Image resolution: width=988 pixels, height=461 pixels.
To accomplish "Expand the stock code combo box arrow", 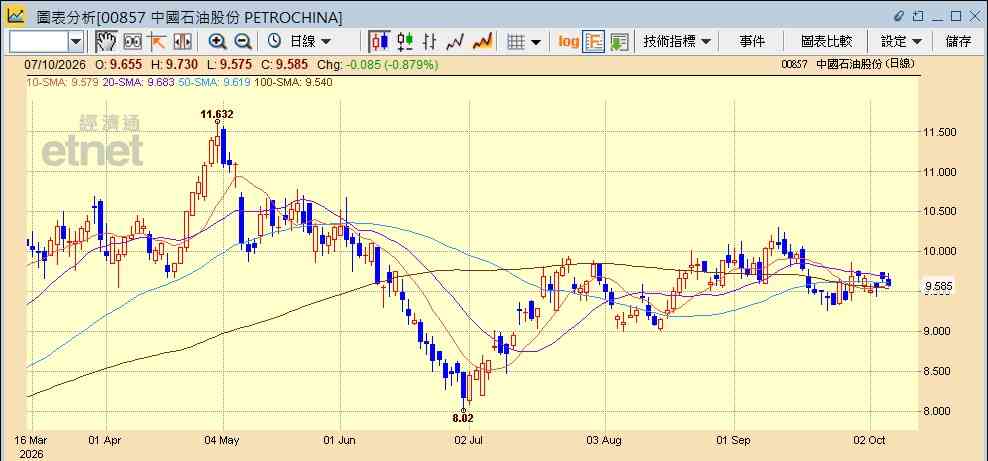I will pos(76,42).
